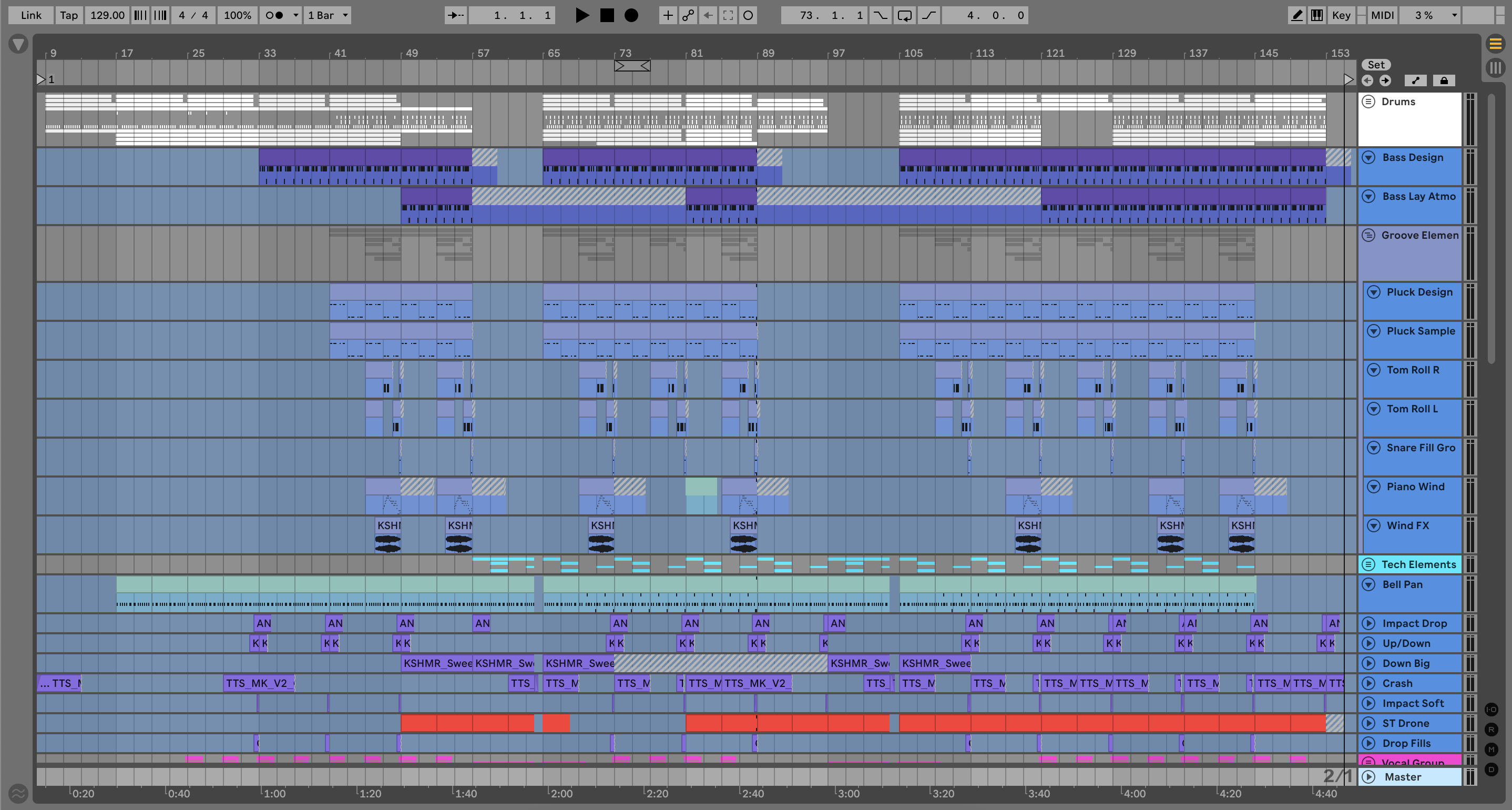Screen dimensions: 1512x810
Task: Toggle Punch-In switch
Action: [x=881, y=15]
